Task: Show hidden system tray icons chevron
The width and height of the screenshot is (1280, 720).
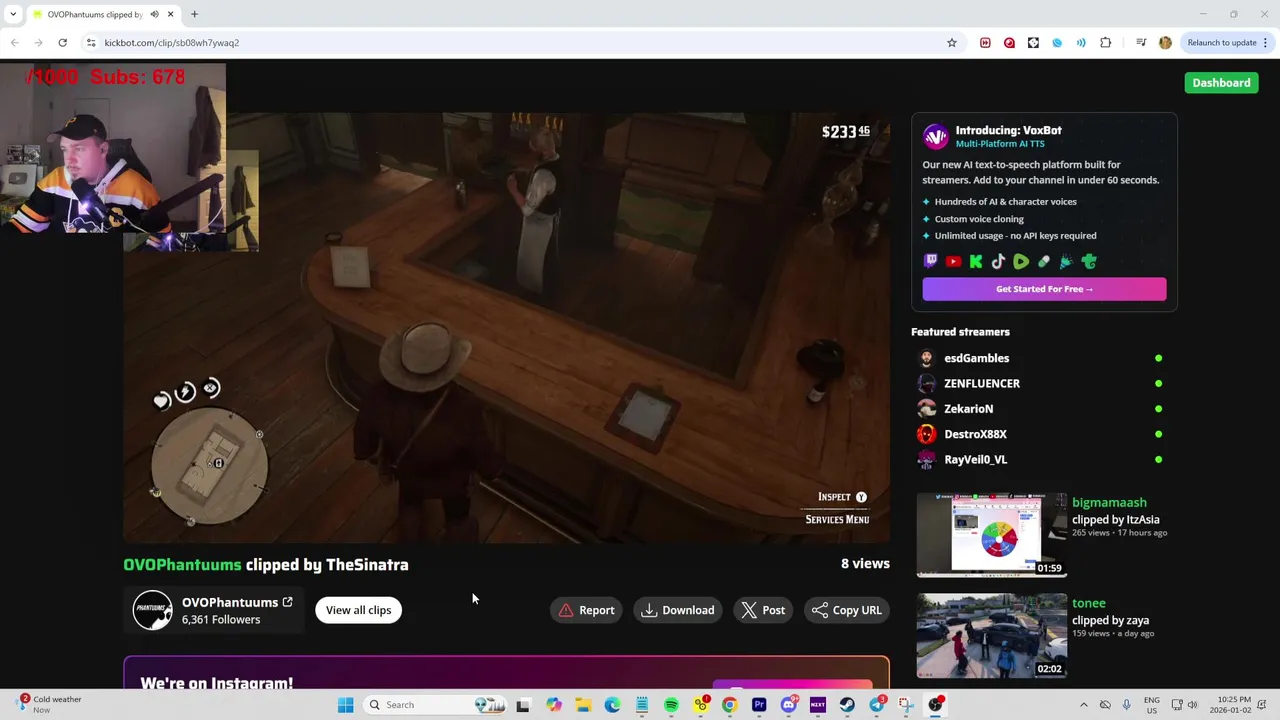Action: [1083, 705]
